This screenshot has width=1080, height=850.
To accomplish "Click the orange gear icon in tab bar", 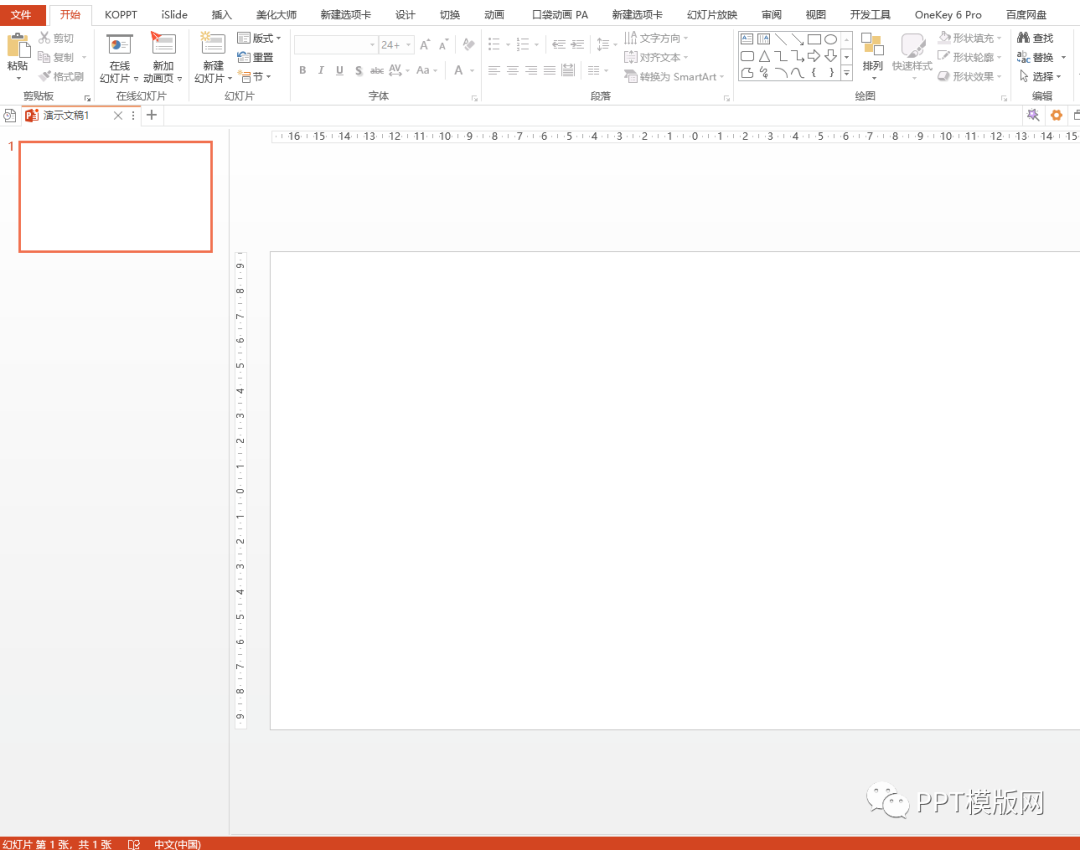I will click(1056, 115).
